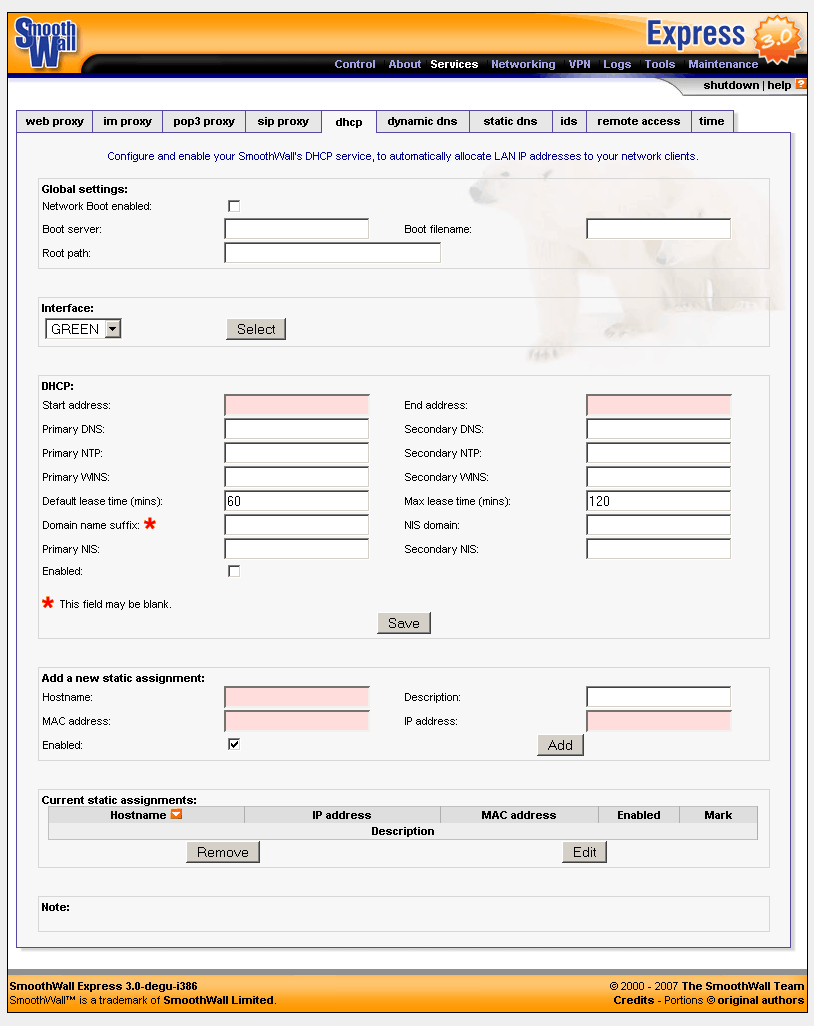Click the Enabled column header
The width and height of the screenshot is (814, 1026).
(x=639, y=815)
